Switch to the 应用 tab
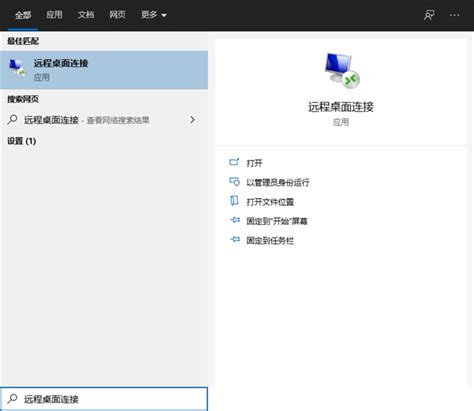Image resolution: width=474 pixels, height=411 pixels. click(x=54, y=15)
